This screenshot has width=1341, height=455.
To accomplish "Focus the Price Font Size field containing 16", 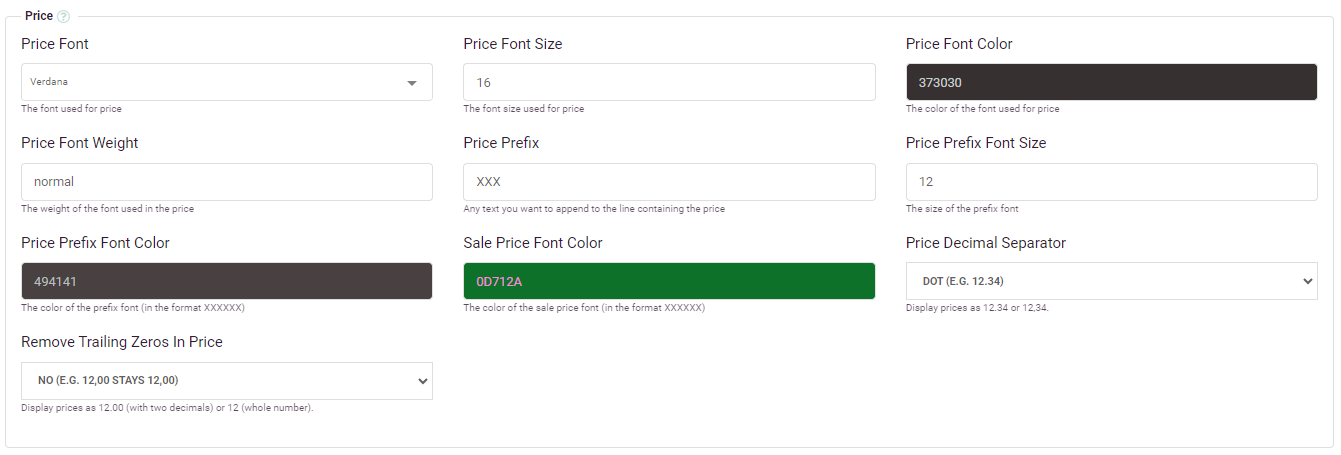I will 669,82.
